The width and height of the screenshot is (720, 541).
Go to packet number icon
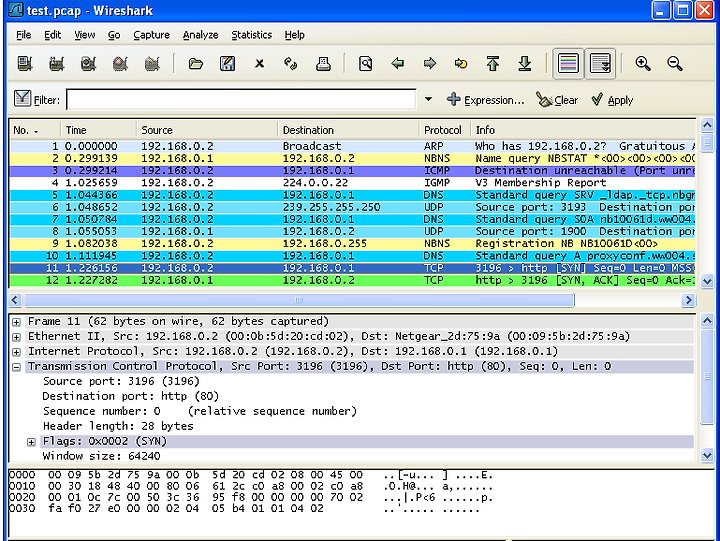(x=461, y=63)
